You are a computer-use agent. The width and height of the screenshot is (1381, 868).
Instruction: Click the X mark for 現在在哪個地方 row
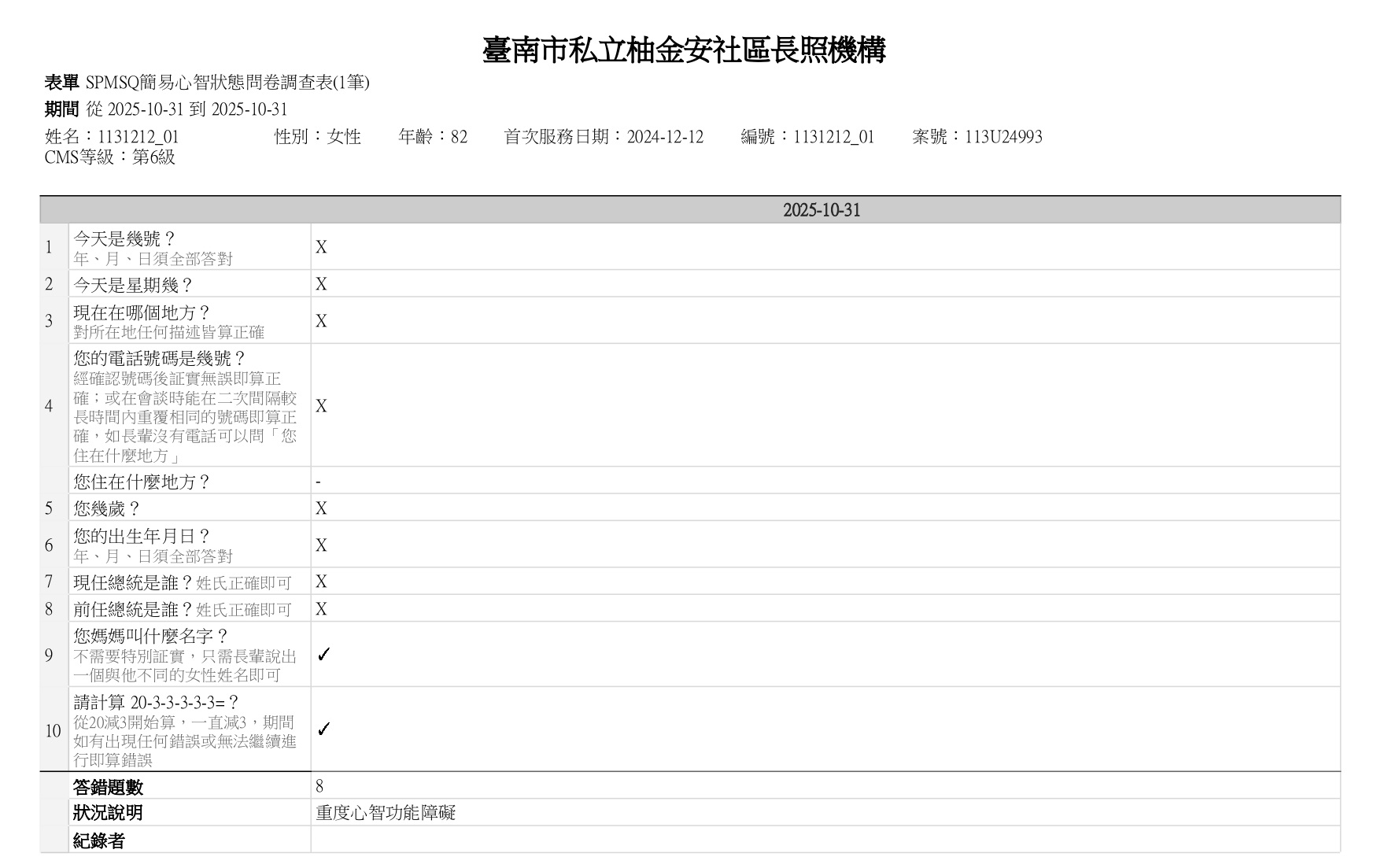[321, 321]
